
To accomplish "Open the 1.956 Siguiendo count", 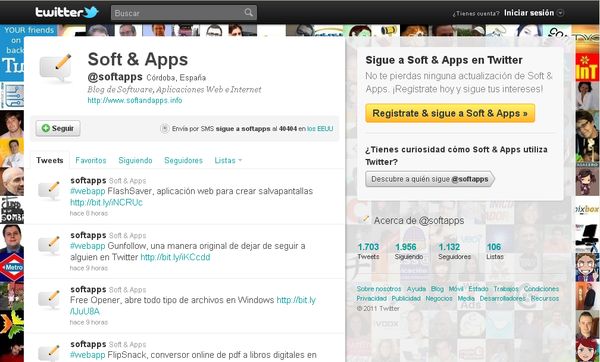I will coord(409,251).
